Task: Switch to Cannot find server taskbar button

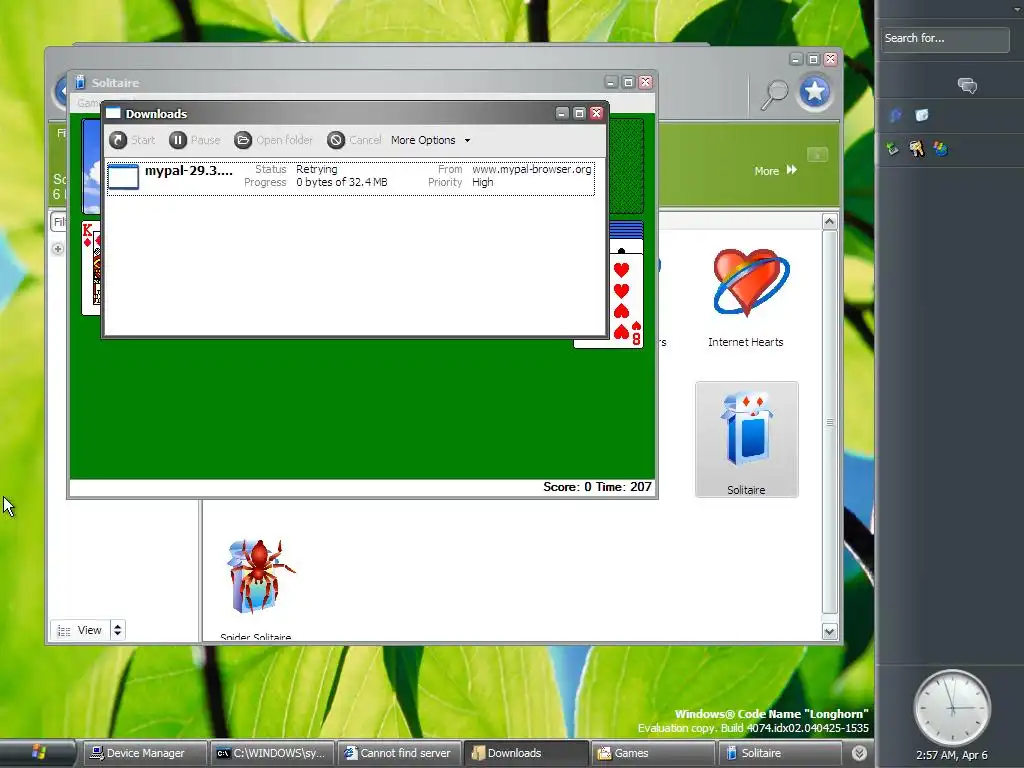Action: (398, 753)
